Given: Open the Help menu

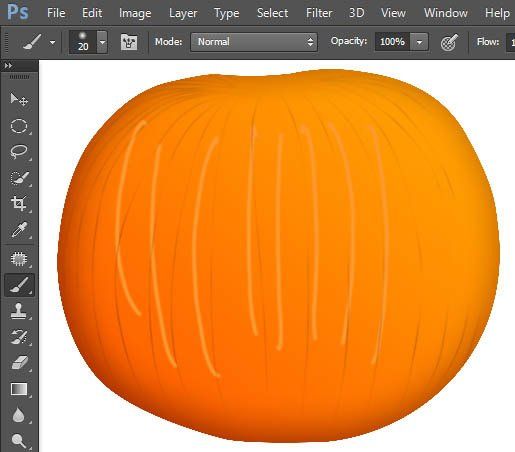Looking at the screenshot, I should click(497, 13).
